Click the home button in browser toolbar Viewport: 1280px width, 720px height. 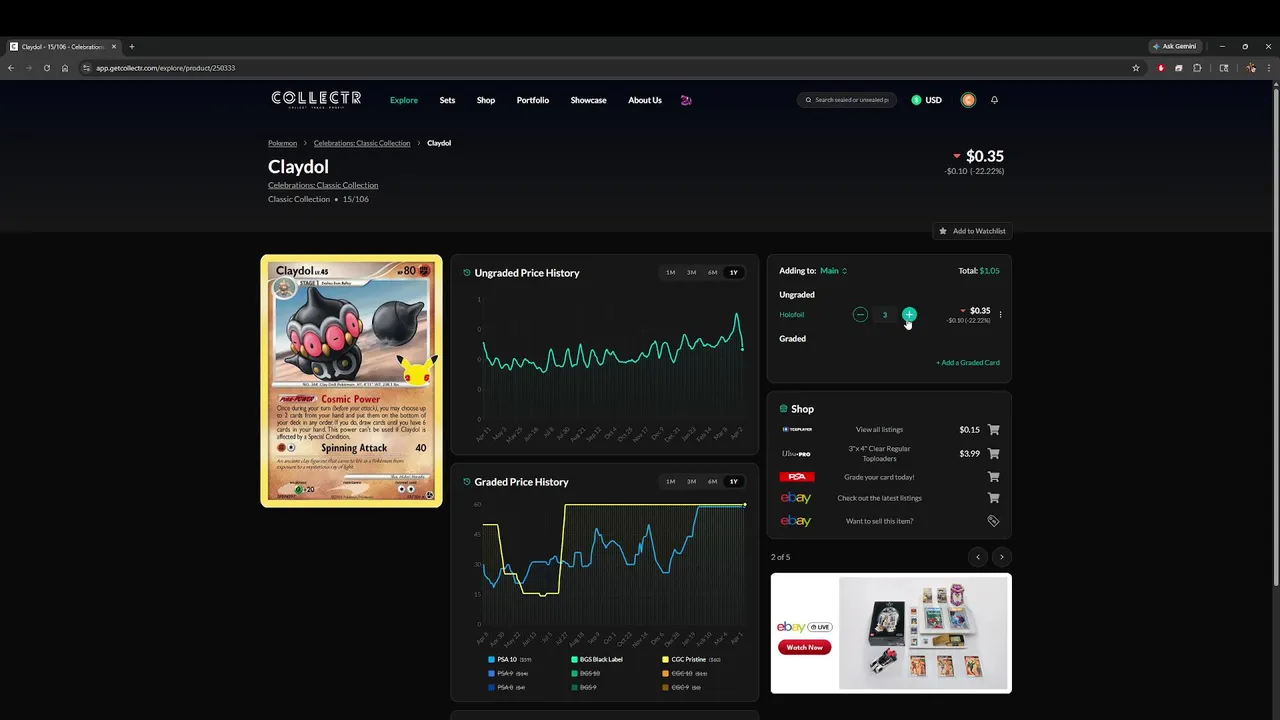click(x=65, y=68)
